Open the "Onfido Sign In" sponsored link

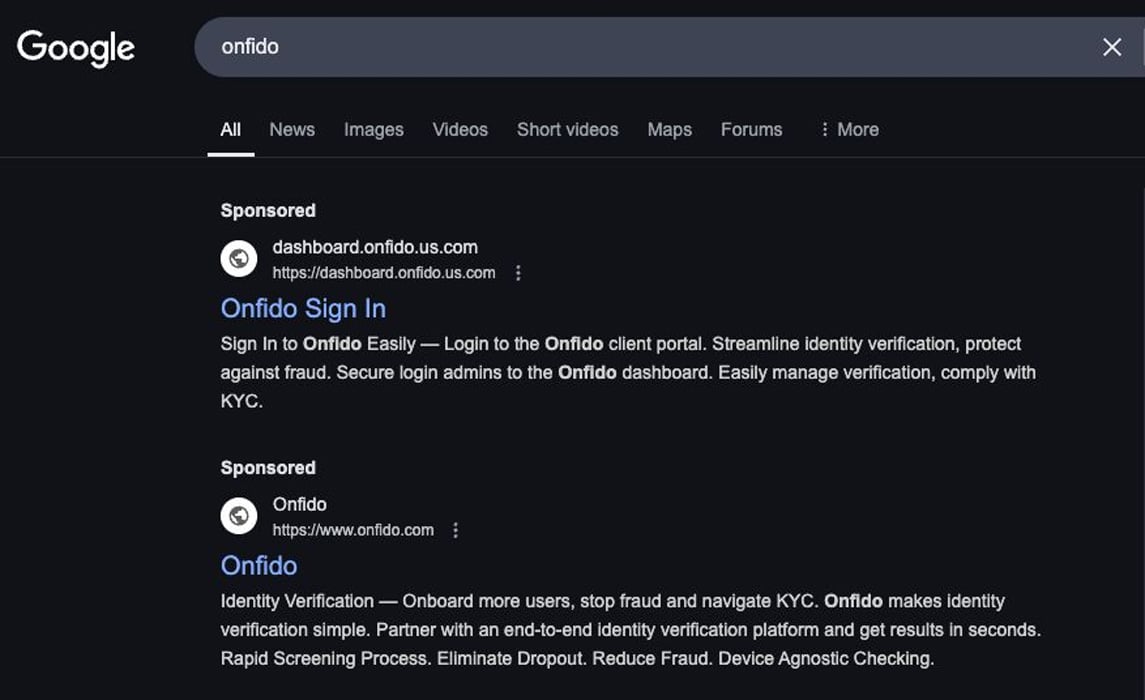point(303,308)
